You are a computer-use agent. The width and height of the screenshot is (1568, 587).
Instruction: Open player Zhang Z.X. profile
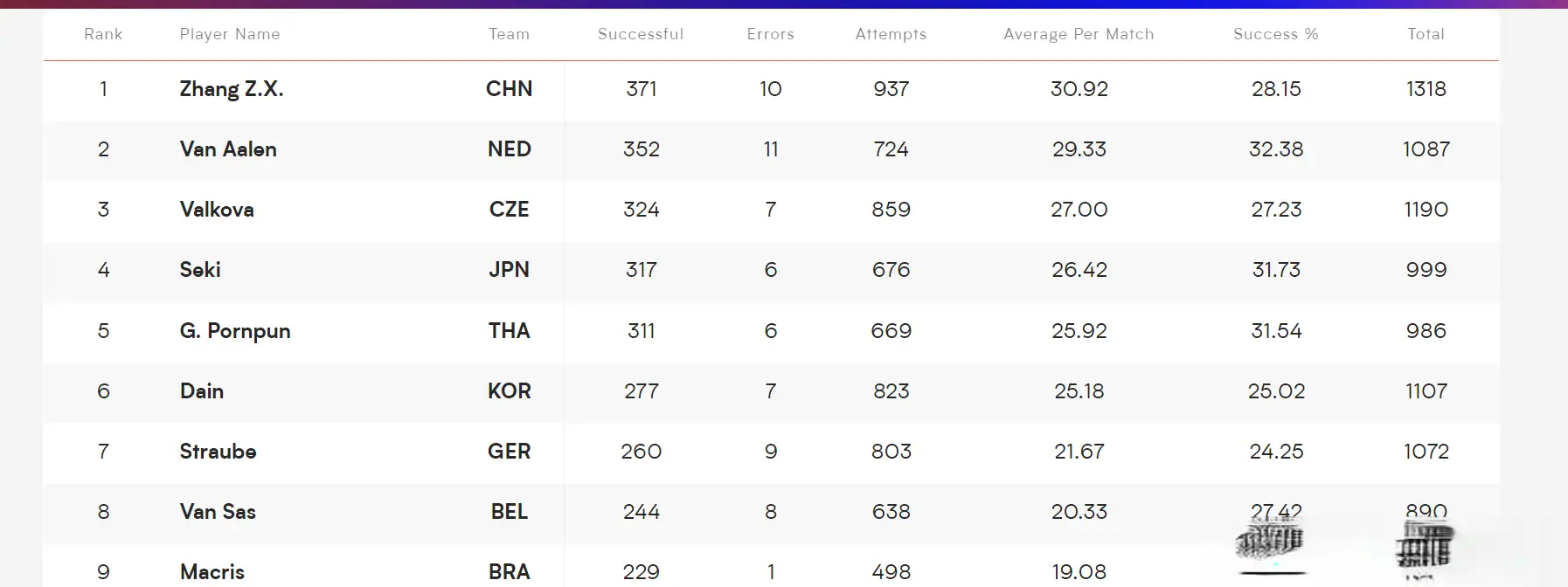[x=232, y=88]
